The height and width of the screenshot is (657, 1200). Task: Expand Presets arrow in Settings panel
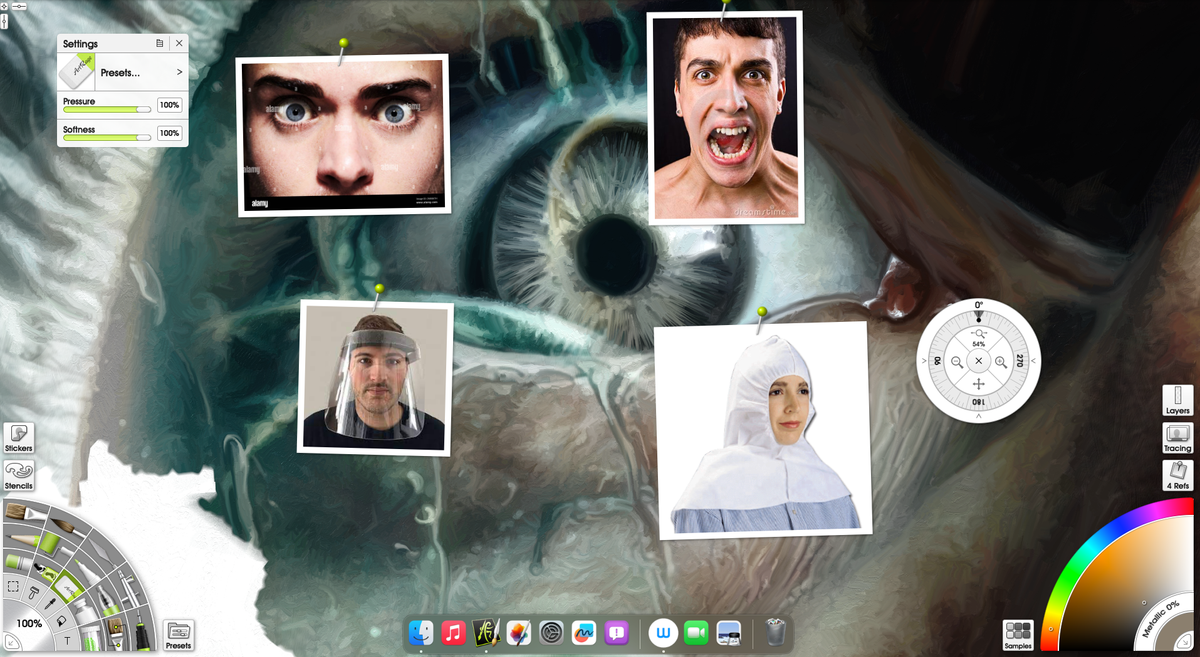pos(179,73)
